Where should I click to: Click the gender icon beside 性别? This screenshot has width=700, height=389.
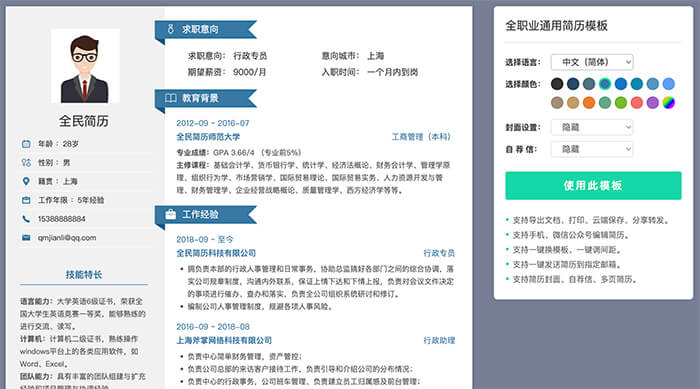[26, 163]
